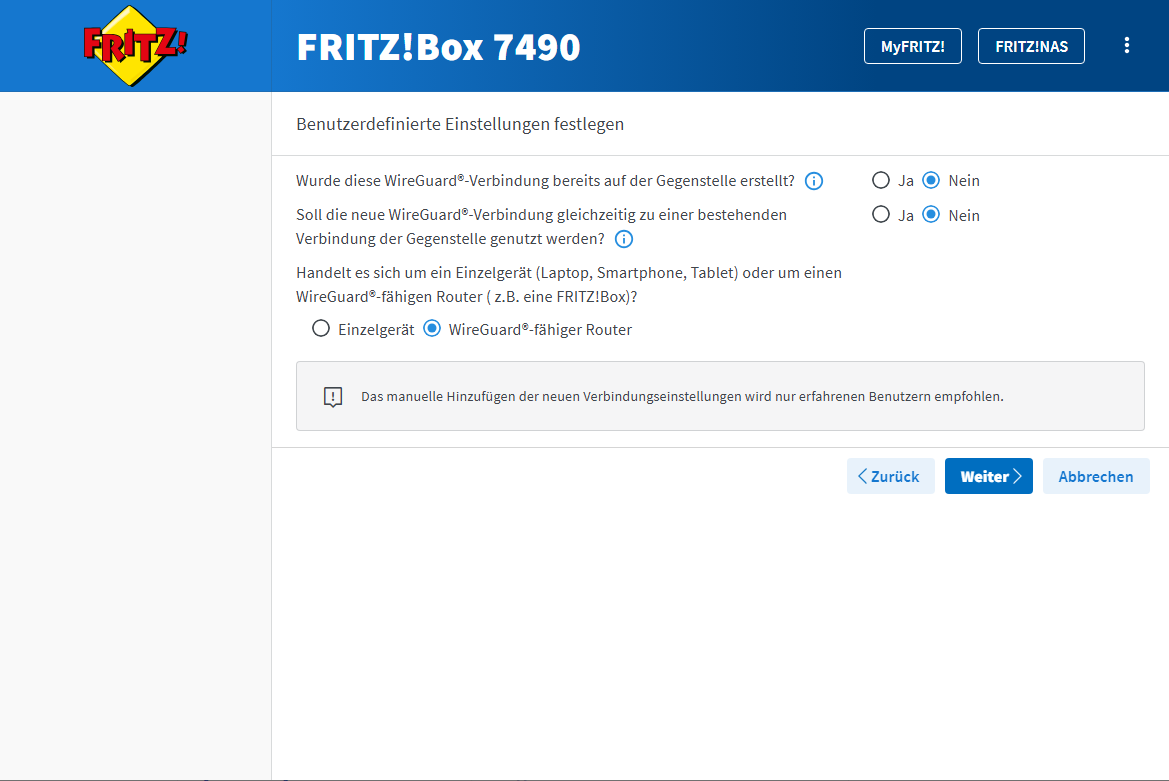Cancel setup with Abbrechen
The height and width of the screenshot is (781, 1169).
click(x=1095, y=477)
